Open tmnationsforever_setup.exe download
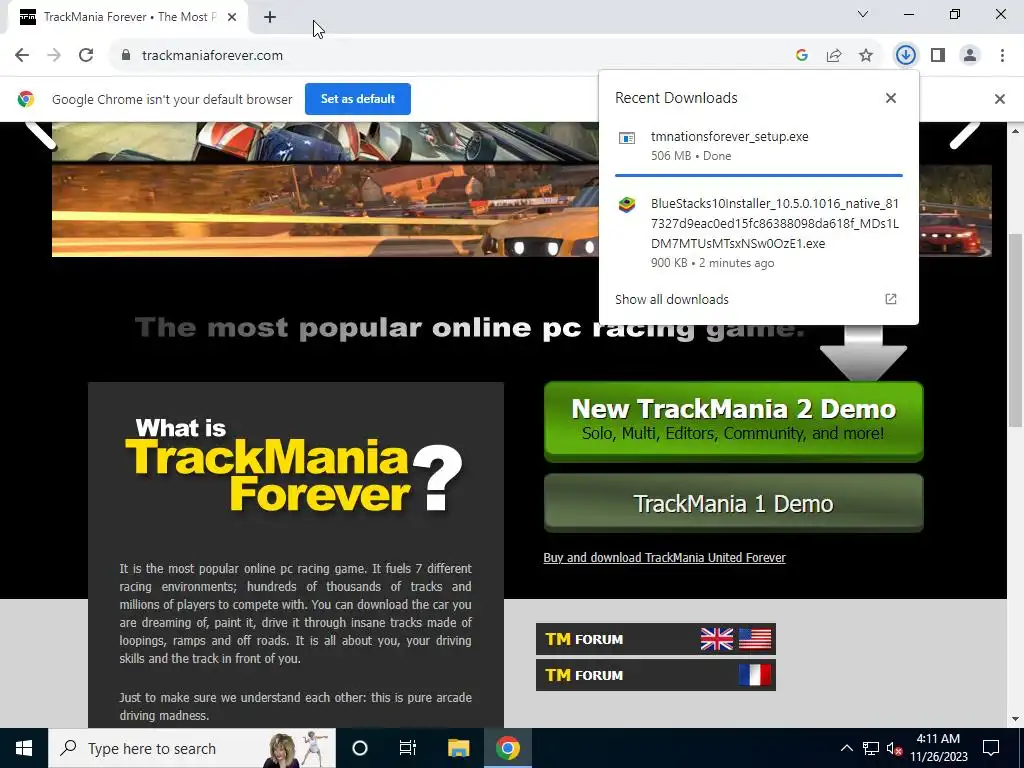Image resolution: width=1024 pixels, height=768 pixels. [x=758, y=146]
